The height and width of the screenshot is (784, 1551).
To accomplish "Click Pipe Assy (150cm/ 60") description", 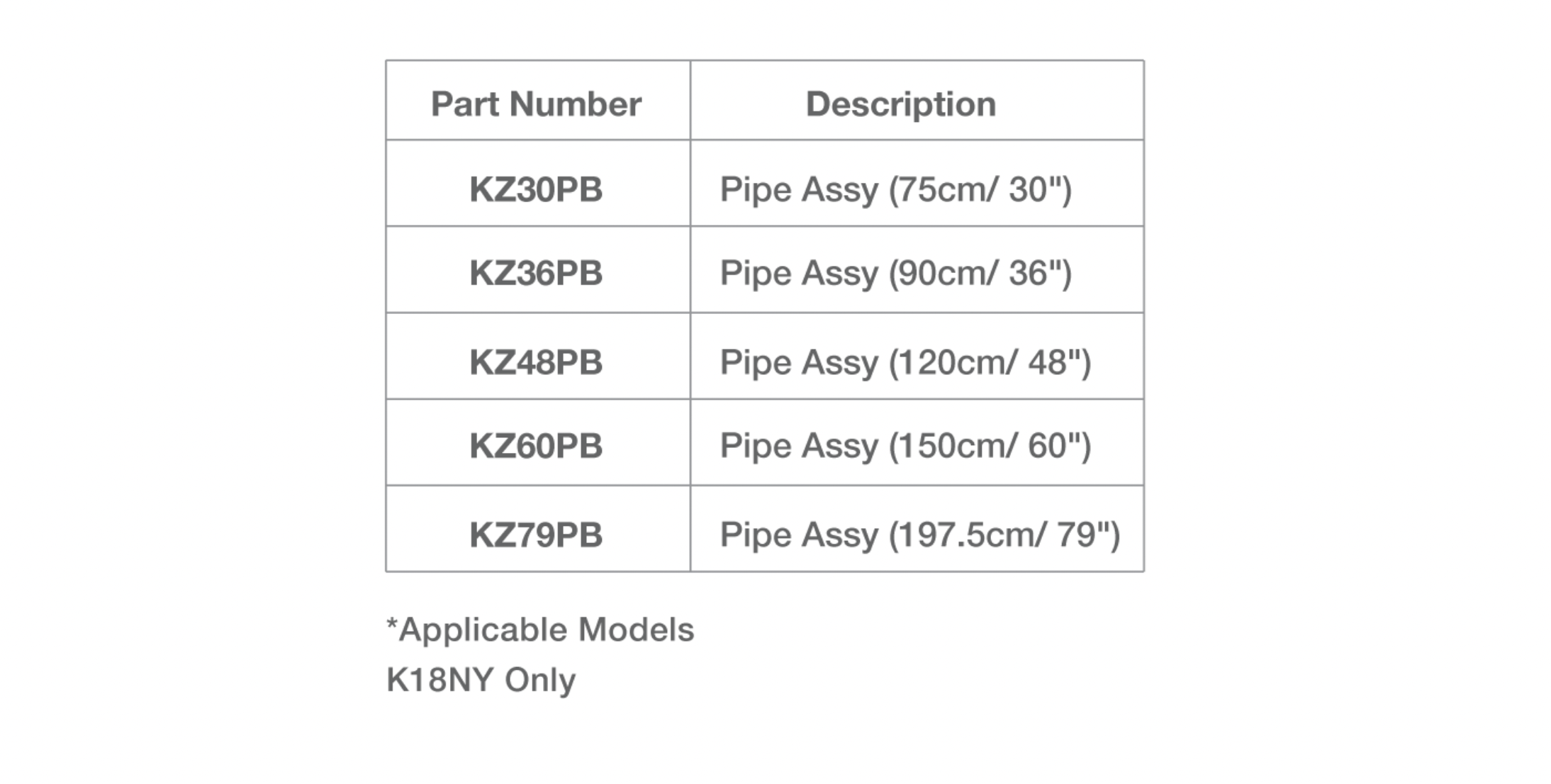I will tap(906, 447).
